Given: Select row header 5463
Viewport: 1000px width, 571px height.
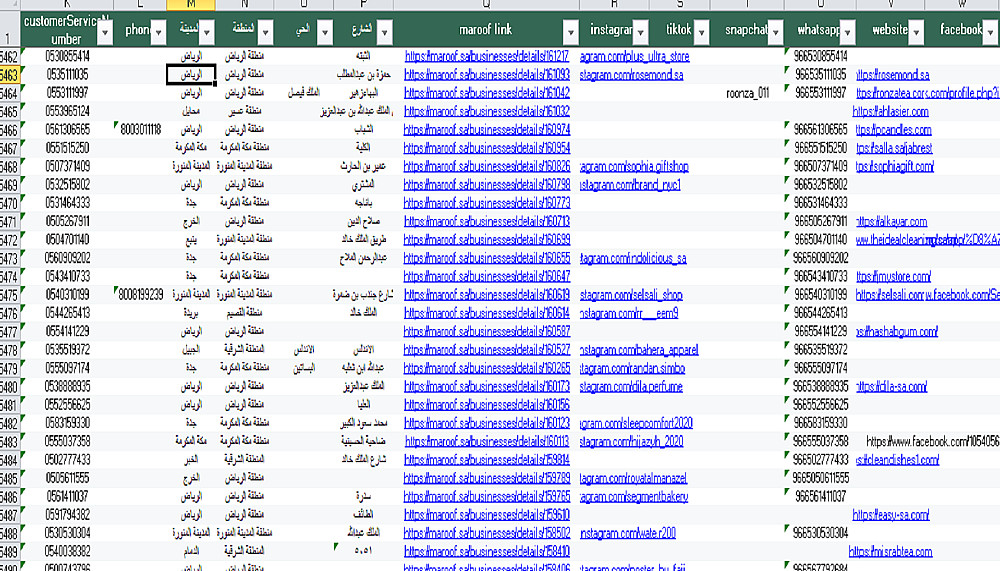Looking at the screenshot, I should coord(10,75).
